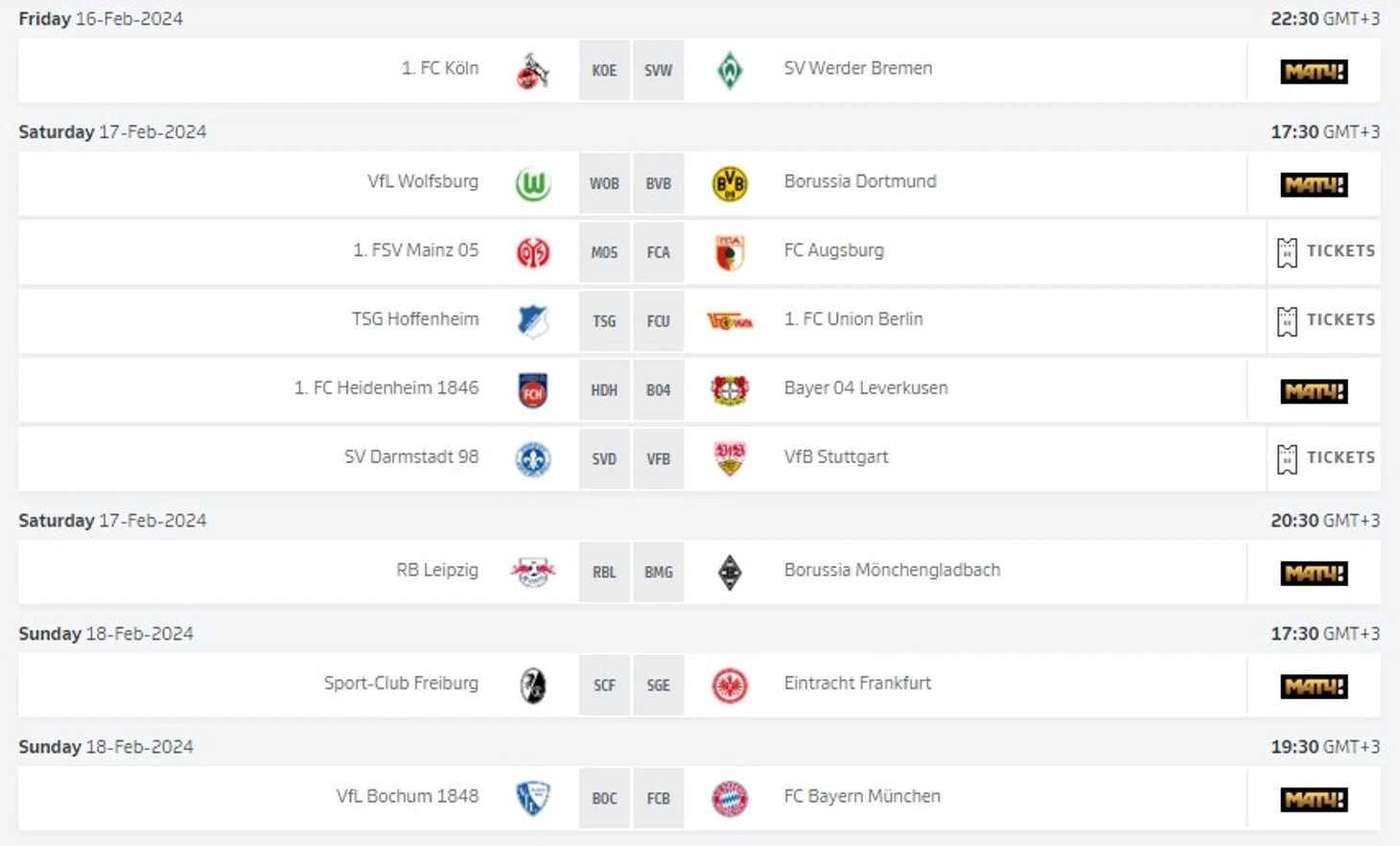The width and height of the screenshot is (1400, 846).
Task: Click Match TV broadcaster logo for Bochum game
Action: click(1314, 799)
